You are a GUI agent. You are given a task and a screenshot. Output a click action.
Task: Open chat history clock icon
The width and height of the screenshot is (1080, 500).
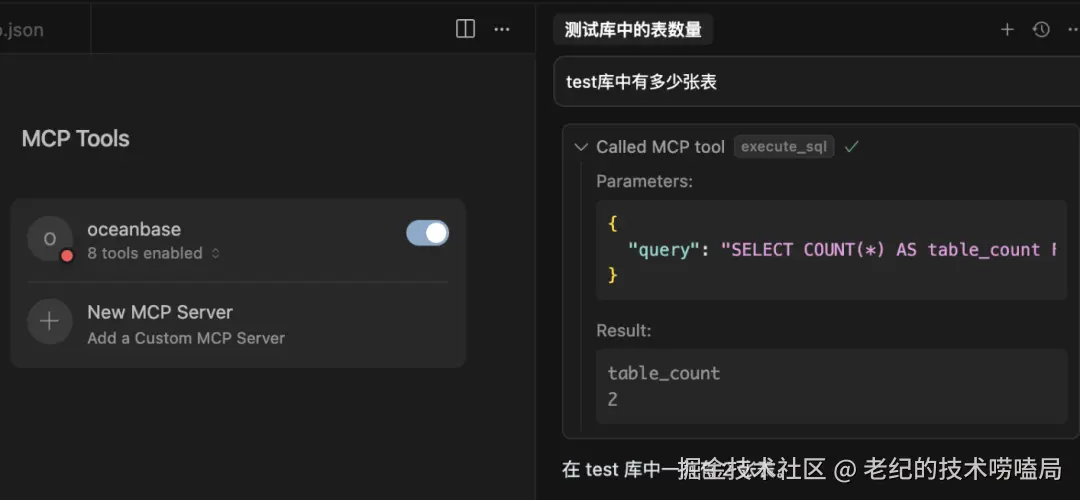tap(1041, 30)
